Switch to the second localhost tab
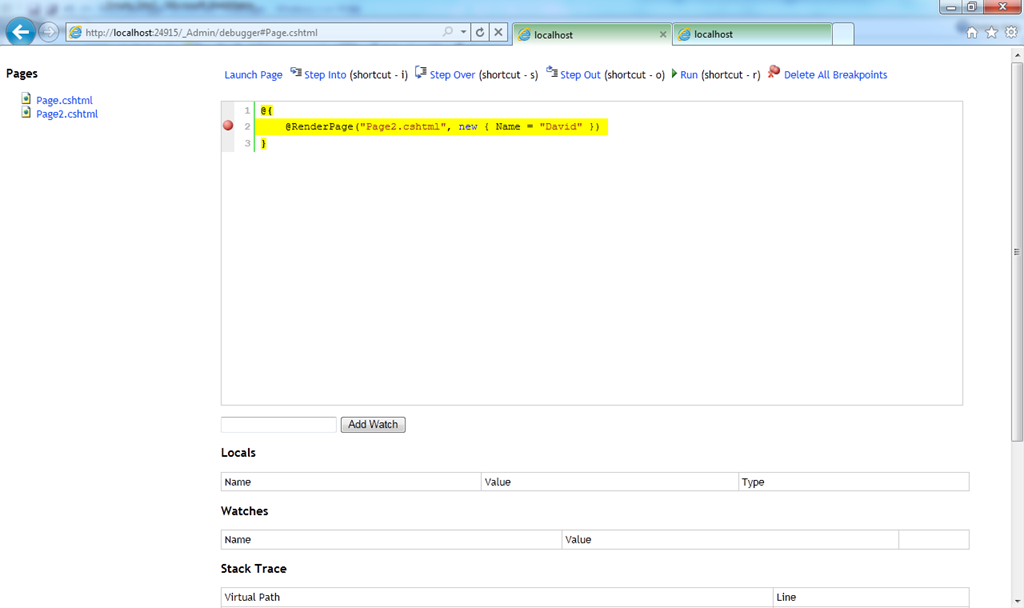This screenshot has height=608, width=1024. [752, 35]
